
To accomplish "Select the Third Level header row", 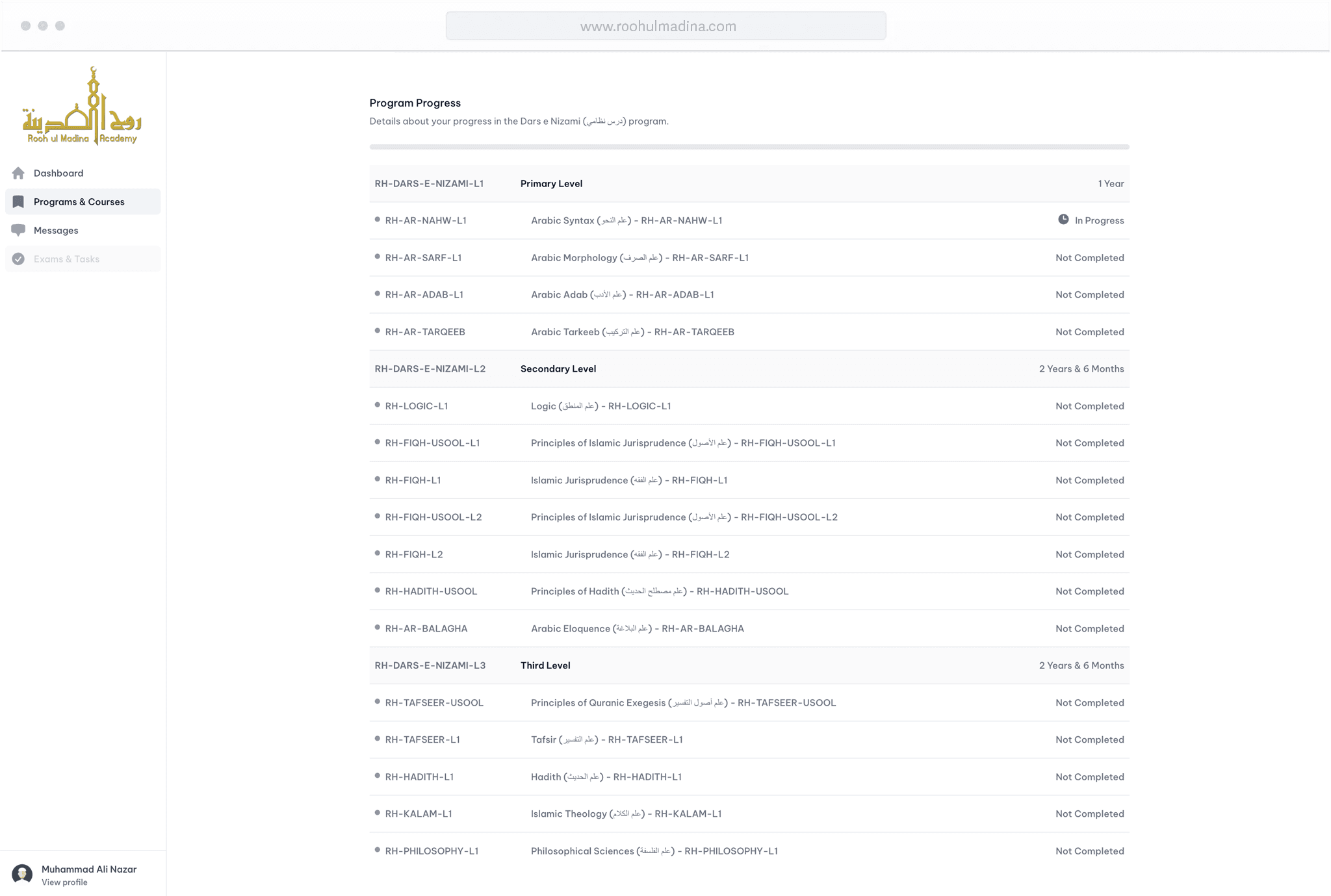I will (x=749, y=665).
